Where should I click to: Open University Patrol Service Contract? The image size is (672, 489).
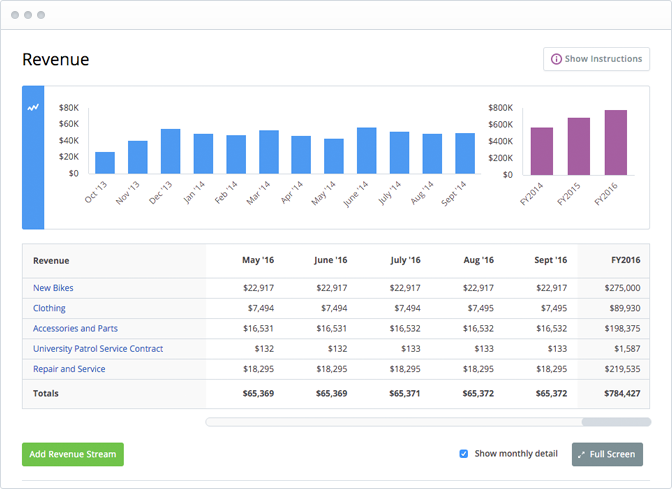pyautogui.click(x=98, y=349)
